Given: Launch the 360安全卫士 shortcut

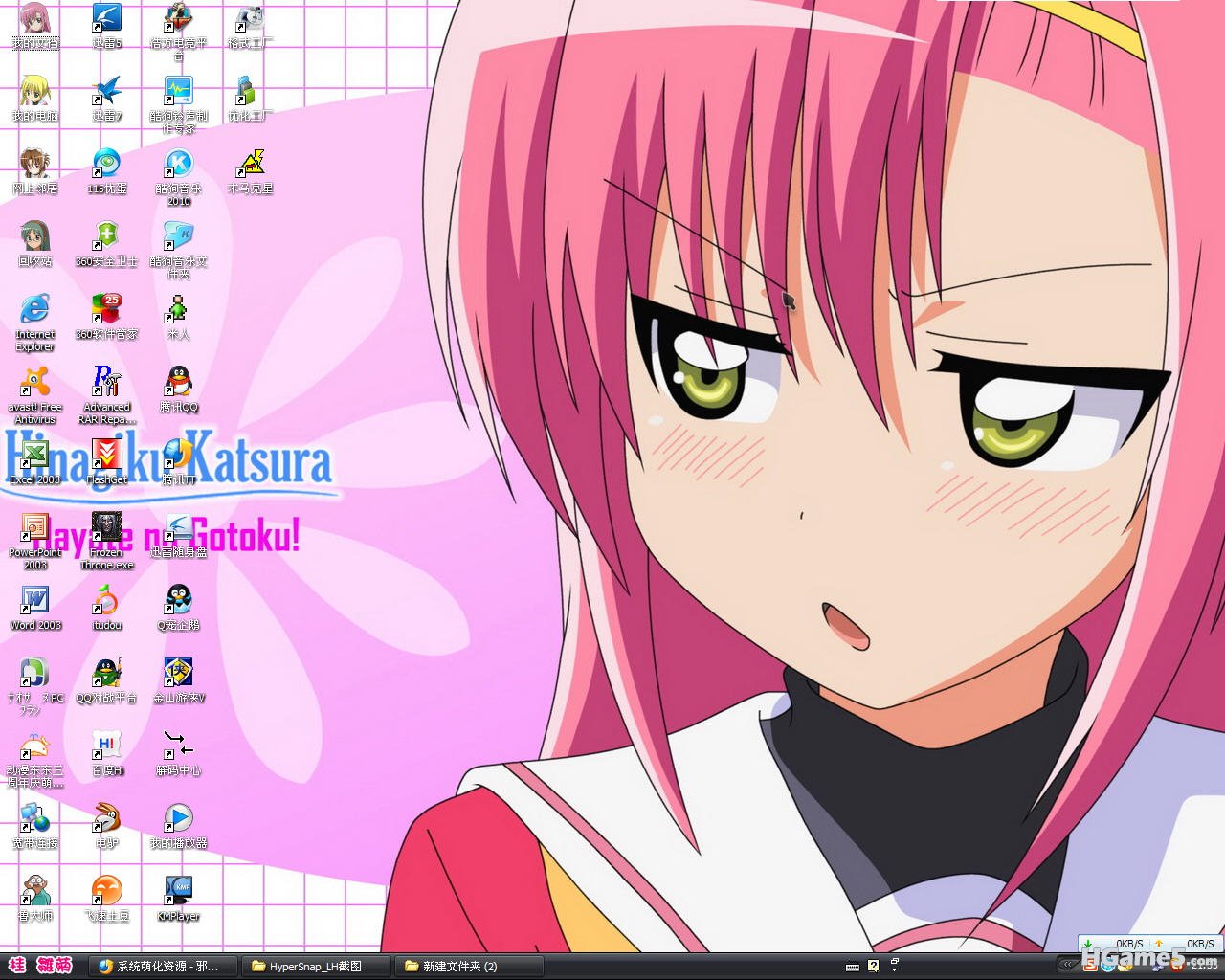Looking at the screenshot, I should click(x=106, y=237).
